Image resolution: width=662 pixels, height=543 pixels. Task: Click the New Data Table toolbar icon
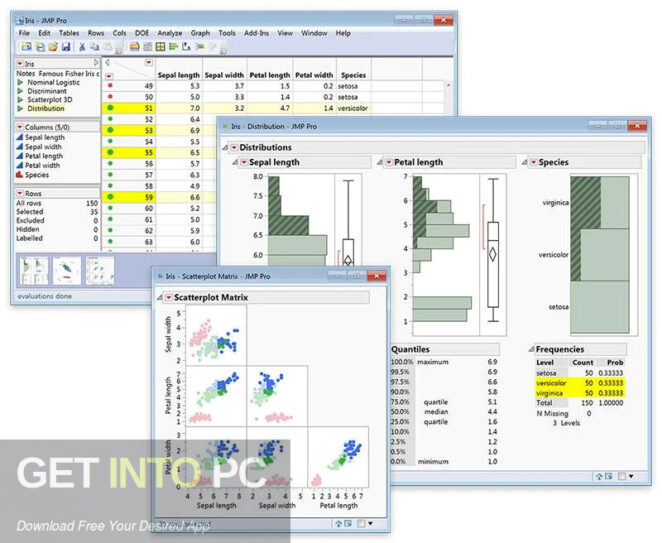[x=27, y=46]
